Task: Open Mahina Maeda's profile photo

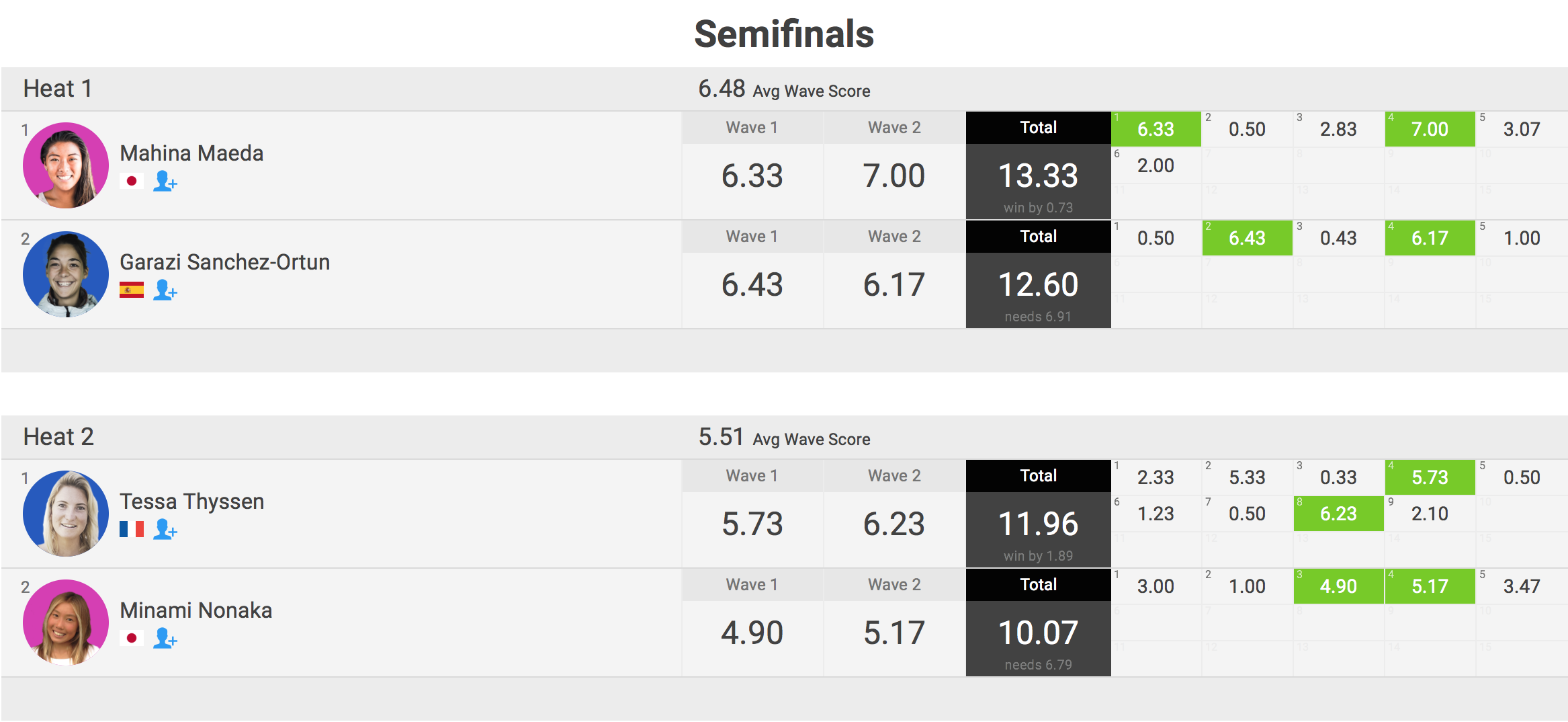Action: [x=66, y=165]
